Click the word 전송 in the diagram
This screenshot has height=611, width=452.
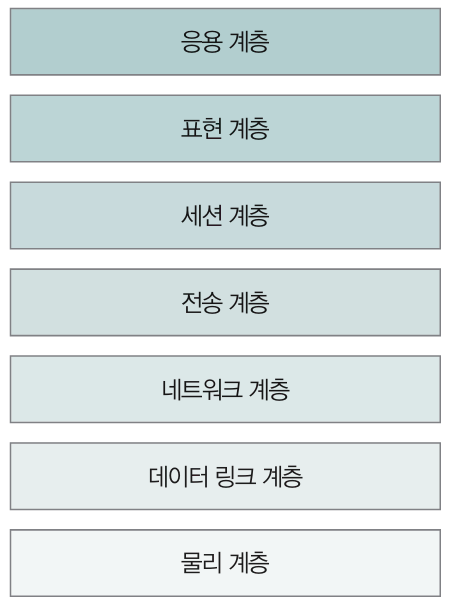(201, 302)
